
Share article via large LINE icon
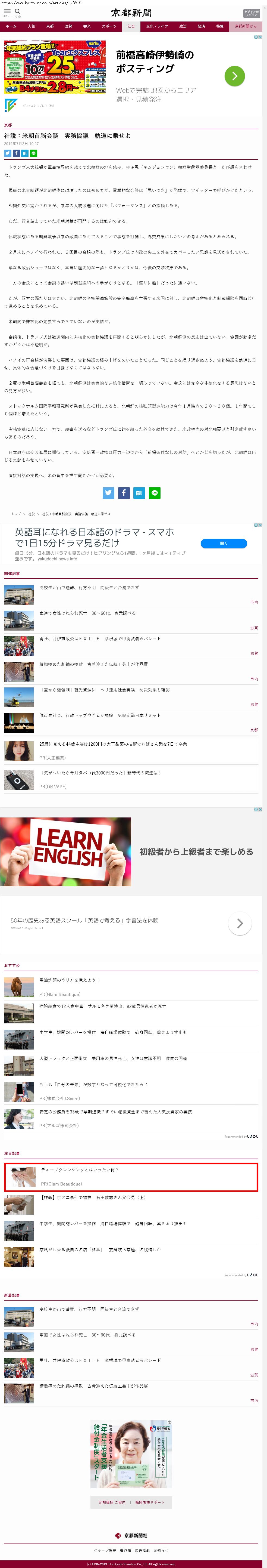coord(155,493)
